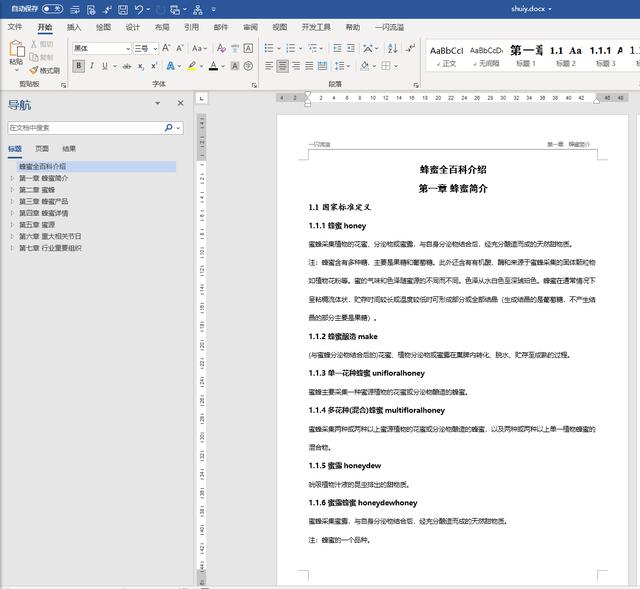Toggle the AutoSave (自动保存) switch

click(52, 9)
